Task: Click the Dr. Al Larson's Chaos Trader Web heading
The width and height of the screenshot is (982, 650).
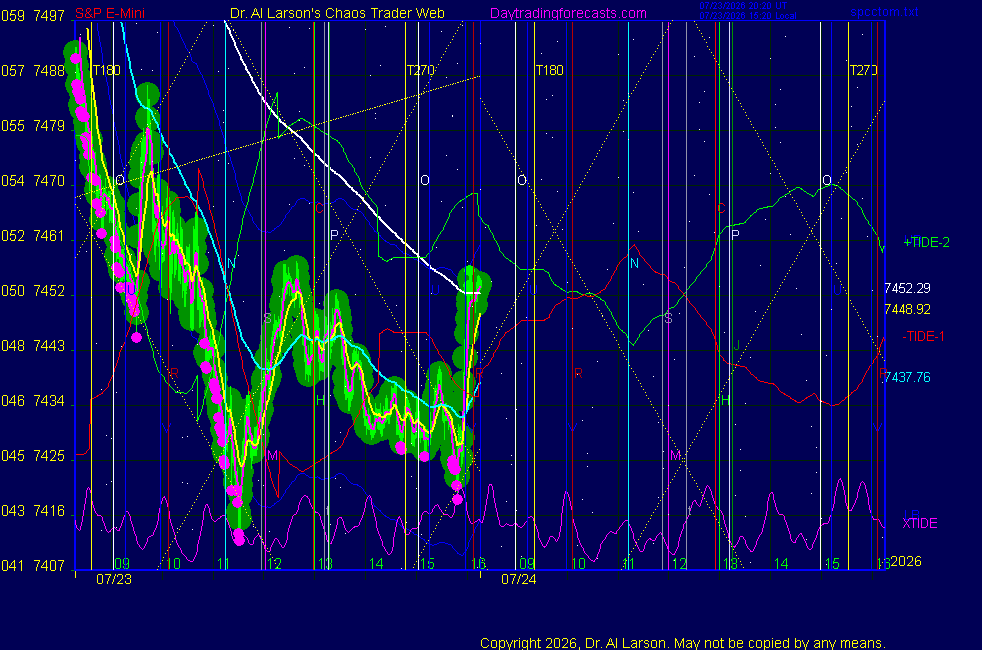Action: [337, 13]
